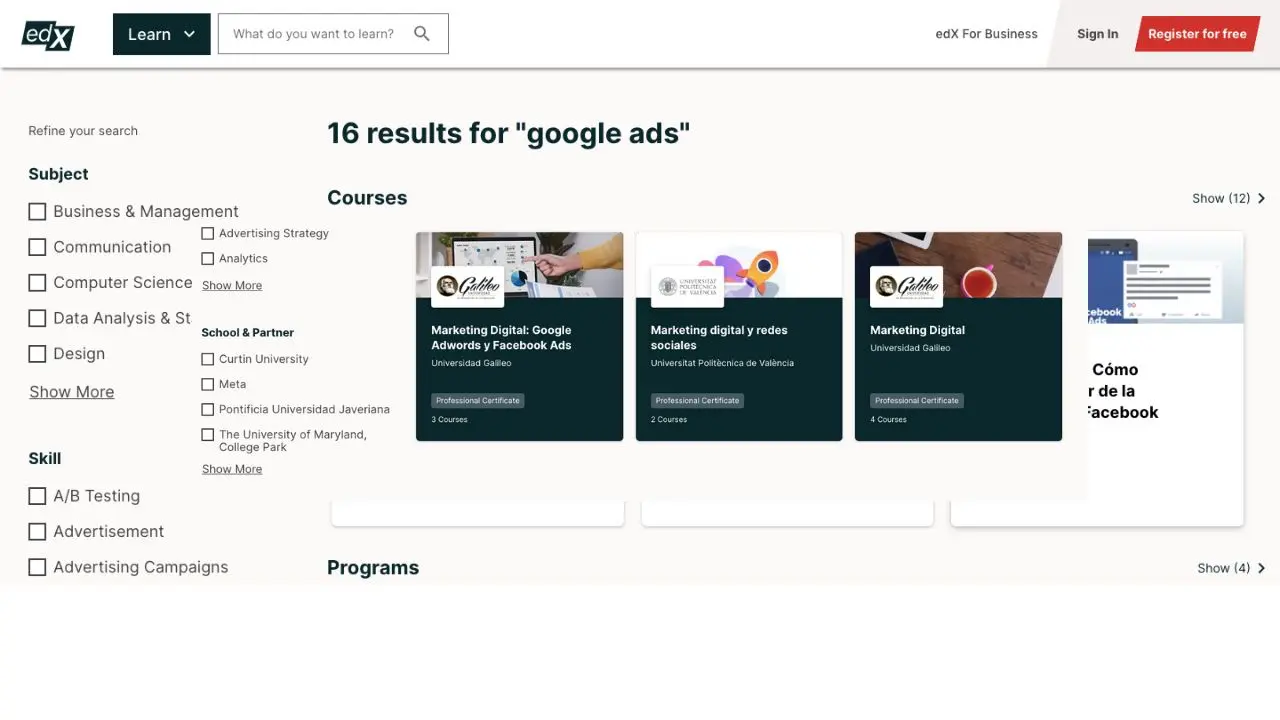Check Pontificia Universidad Javeriana

click(208, 409)
